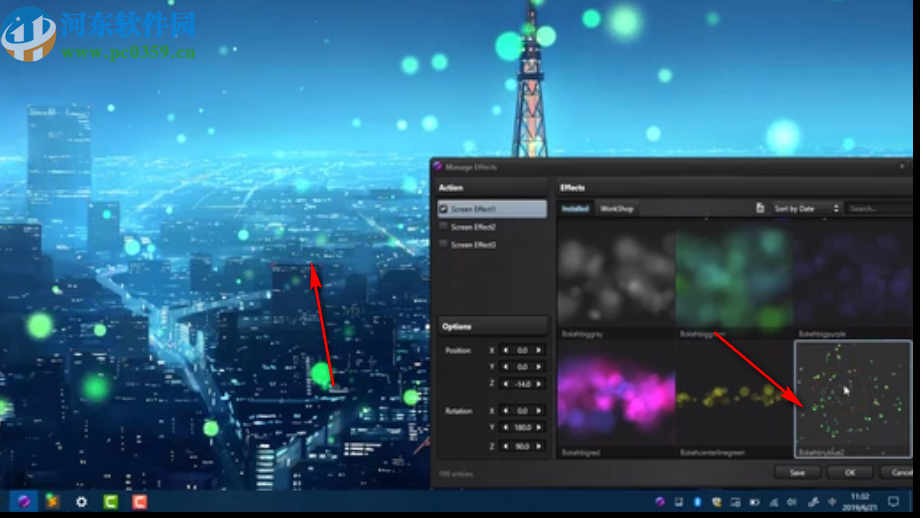Decrease the Rotation Y value with the left arrow
Screen dimensions: 923x518
click(505, 428)
